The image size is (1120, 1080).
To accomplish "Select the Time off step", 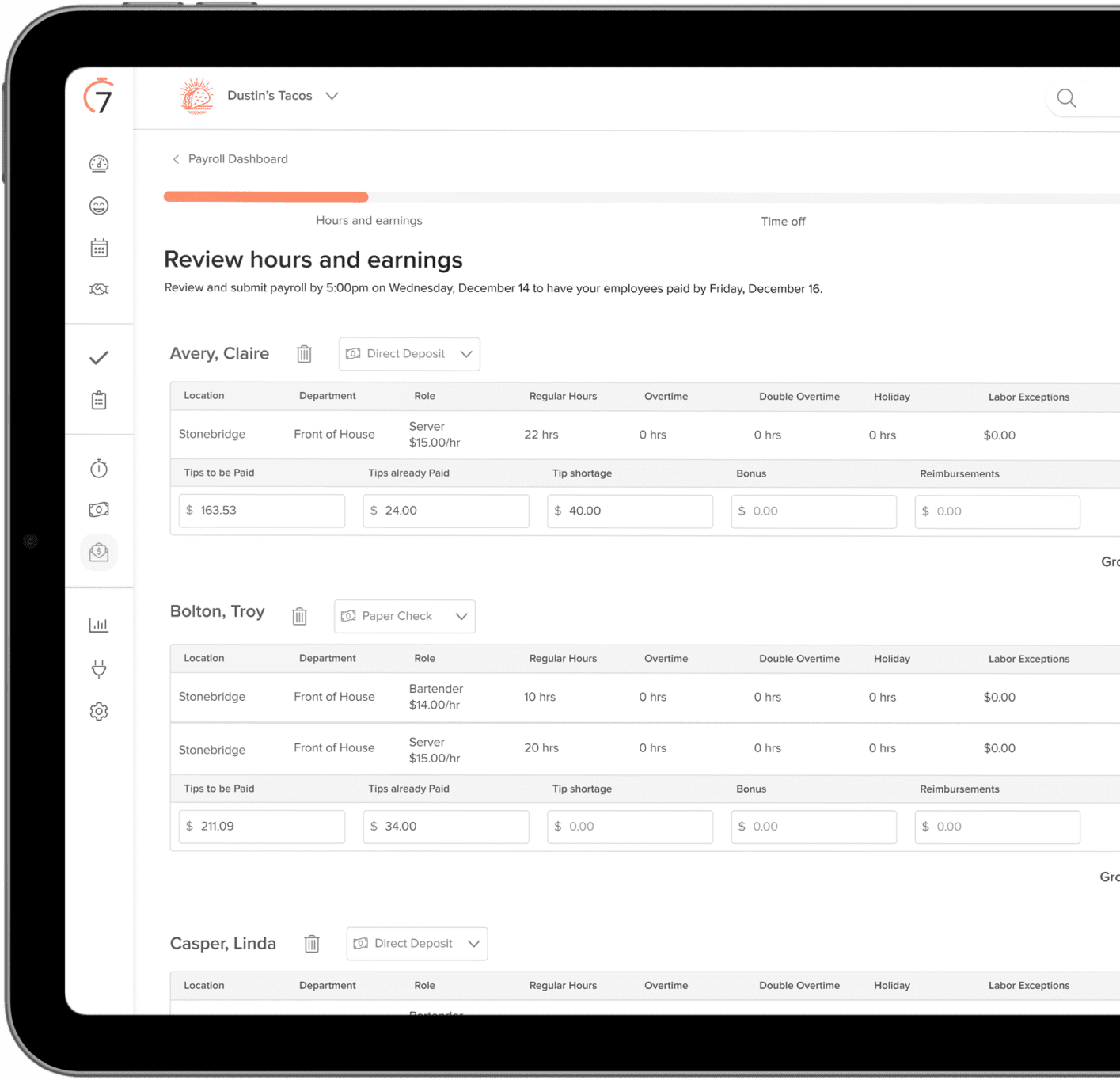I will pos(783,222).
